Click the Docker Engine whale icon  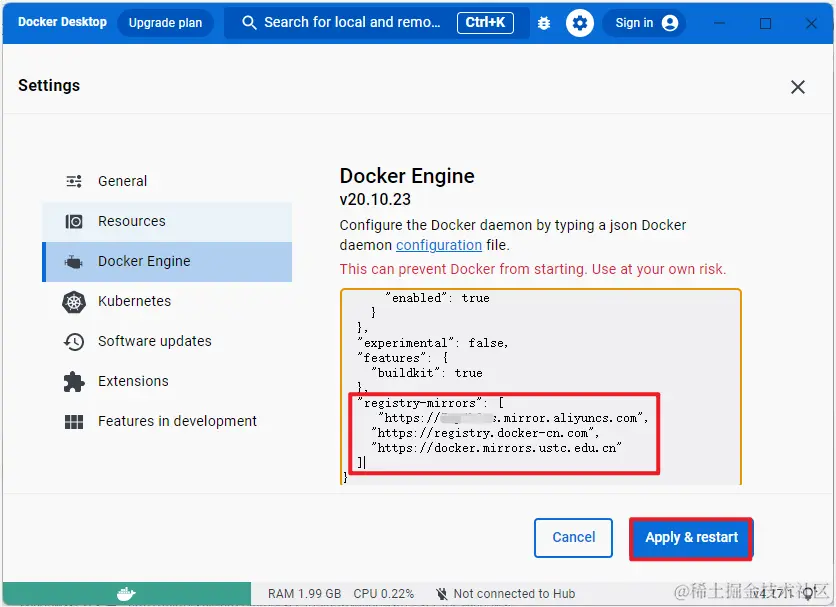[74, 261]
